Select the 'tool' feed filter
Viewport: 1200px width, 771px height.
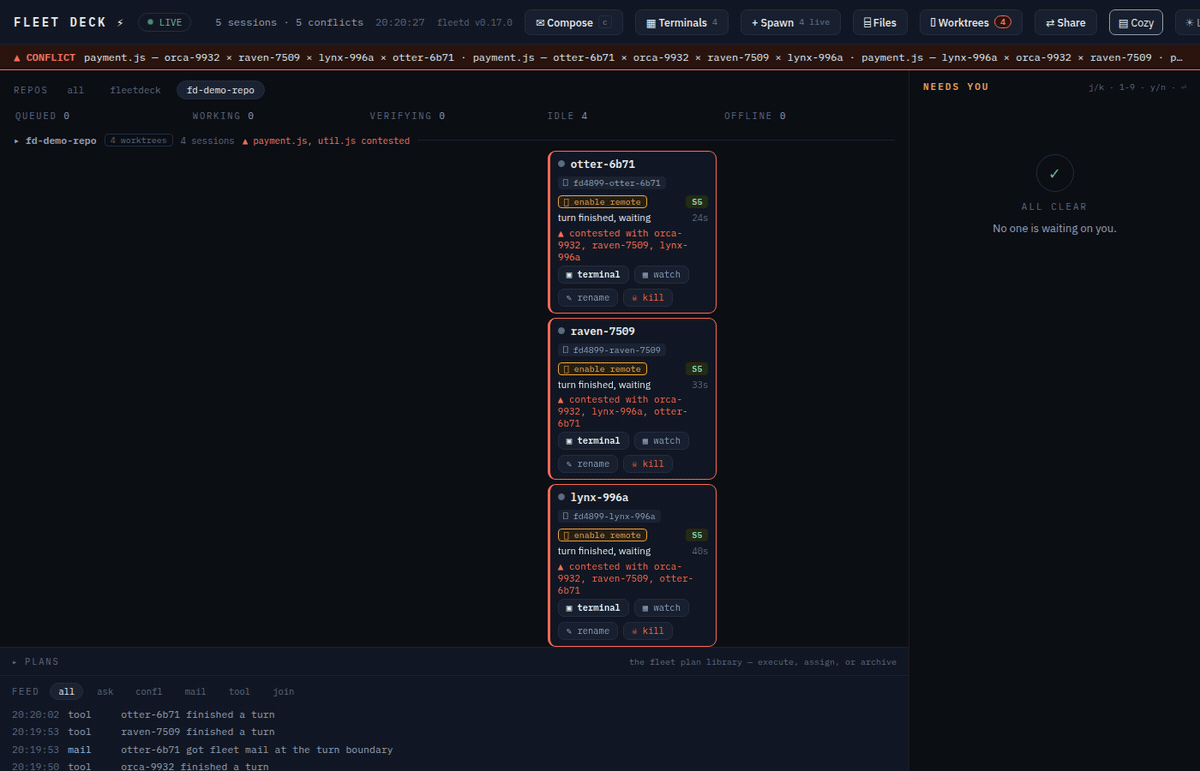pyautogui.click(x=239, y=692)
